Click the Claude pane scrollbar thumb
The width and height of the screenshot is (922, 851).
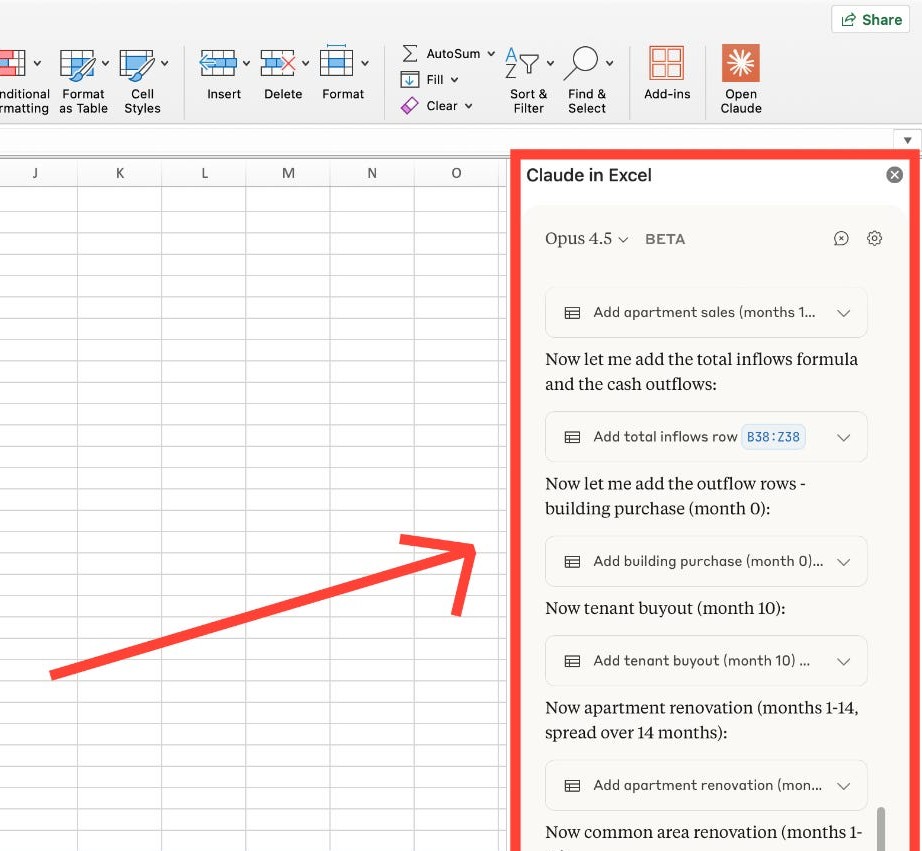click(880, 829)
